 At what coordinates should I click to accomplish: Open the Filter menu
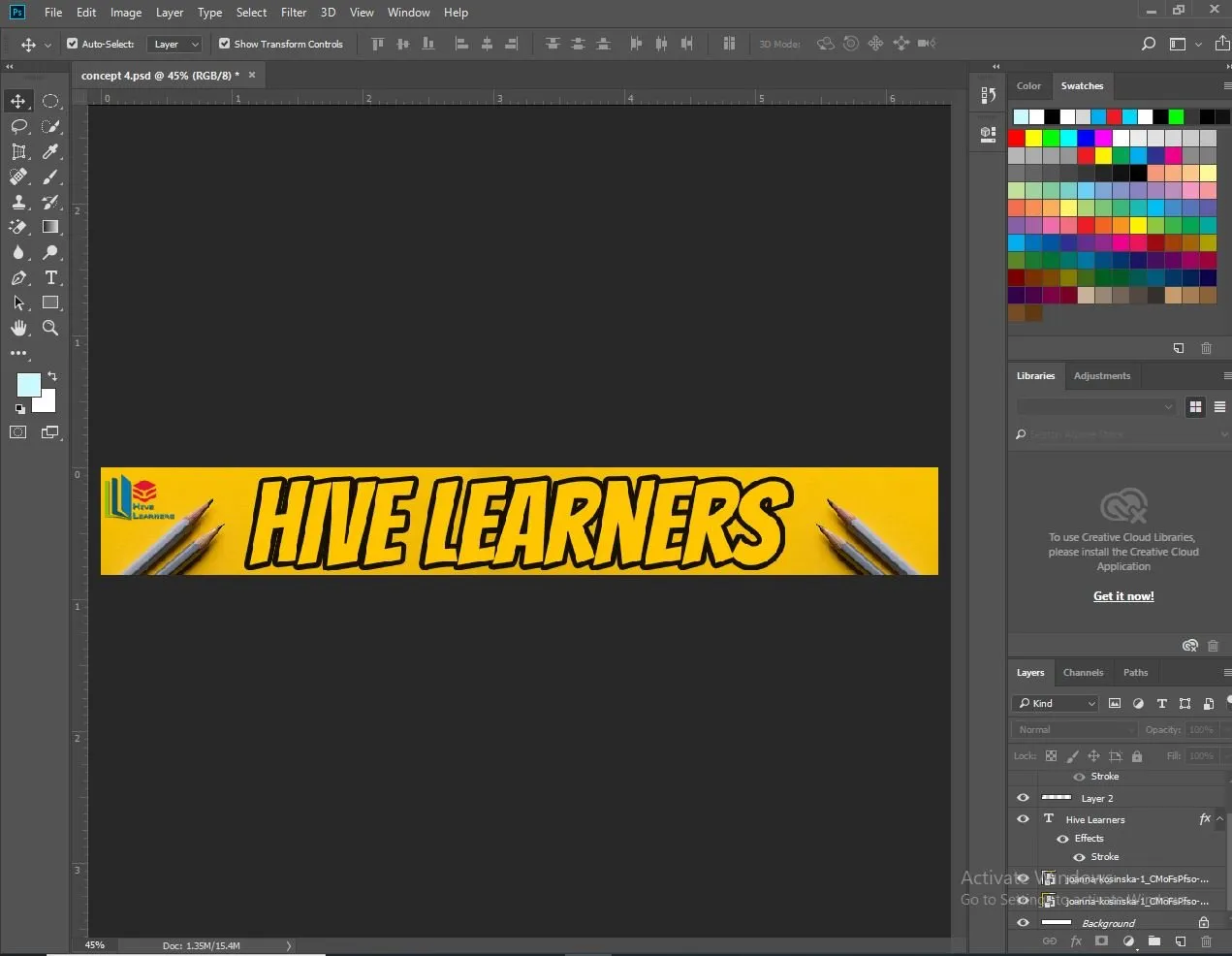[294, 13]
